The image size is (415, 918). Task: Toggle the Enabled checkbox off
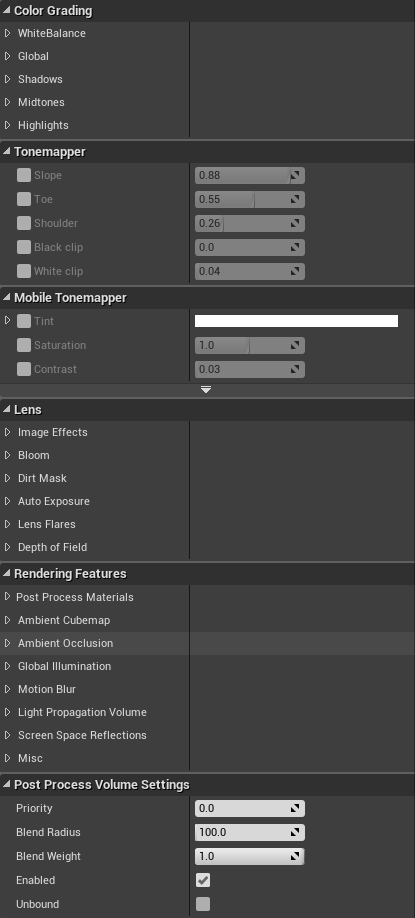point(203,880)
